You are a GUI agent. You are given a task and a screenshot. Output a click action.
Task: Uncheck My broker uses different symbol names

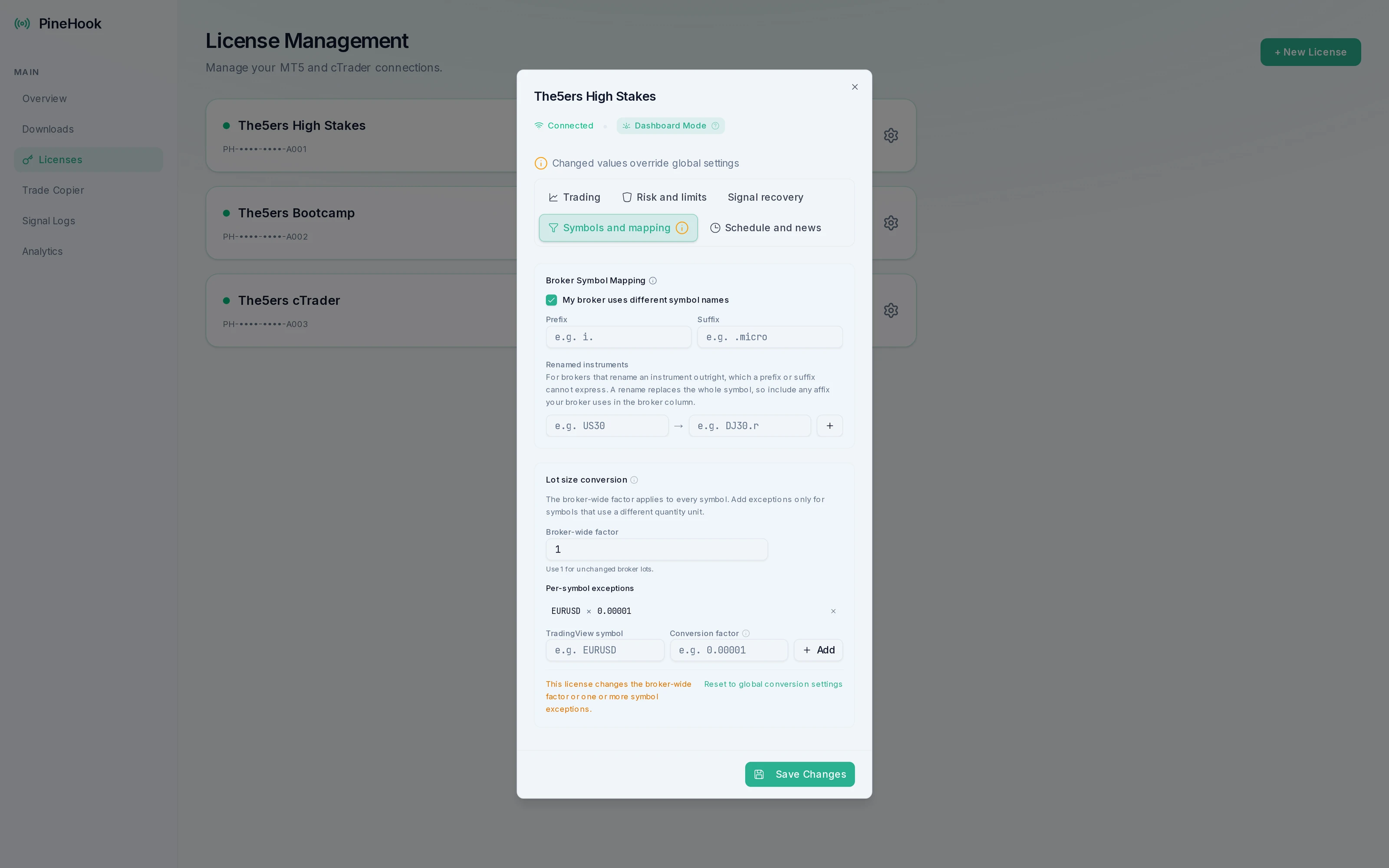point(552,300)
